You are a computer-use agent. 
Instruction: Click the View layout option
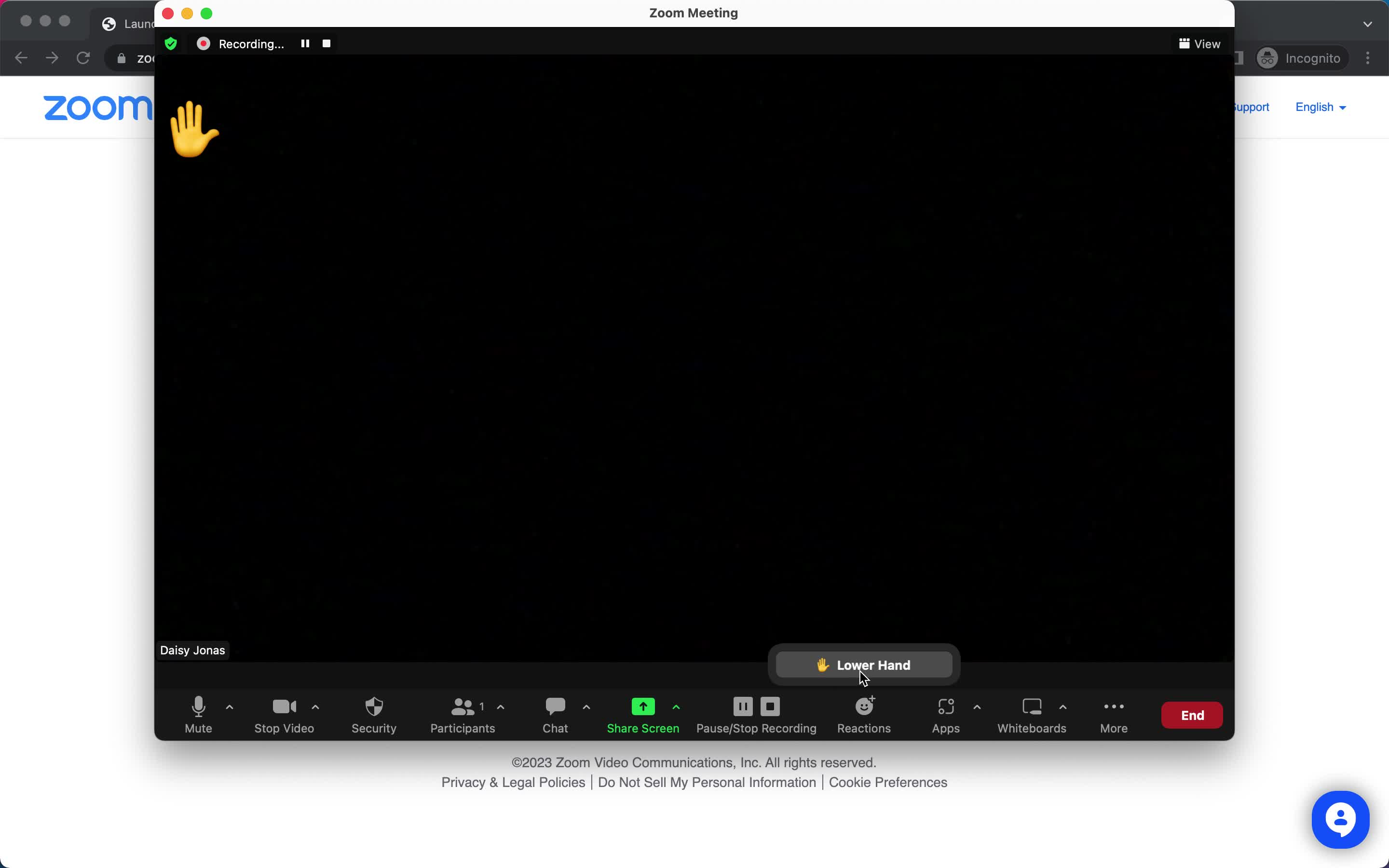click(x=1199, y=43)
